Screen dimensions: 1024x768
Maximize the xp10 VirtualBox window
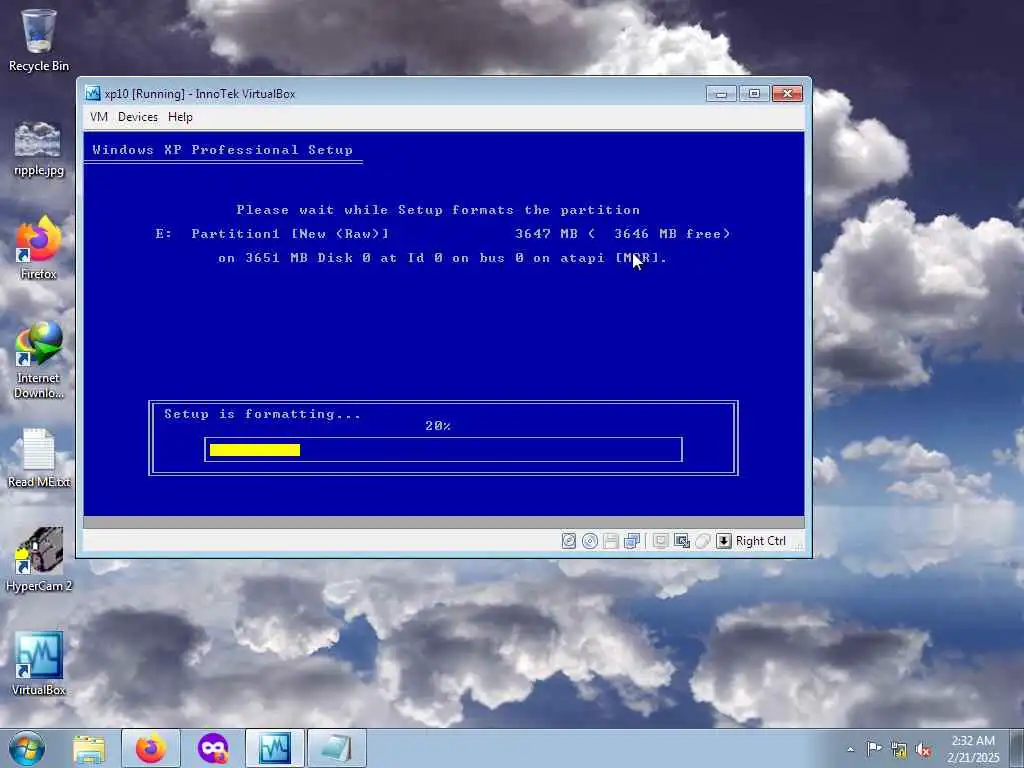pos(754,94)
